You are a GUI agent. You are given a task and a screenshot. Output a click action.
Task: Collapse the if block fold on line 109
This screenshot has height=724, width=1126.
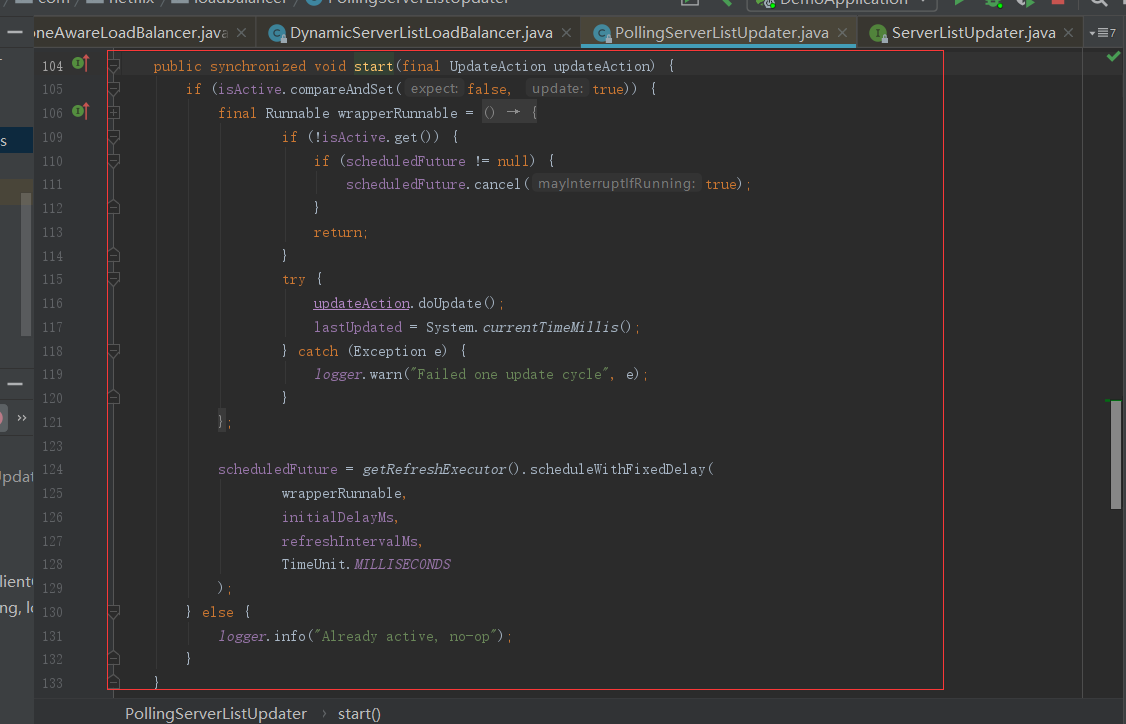click(x=113, y=136)
